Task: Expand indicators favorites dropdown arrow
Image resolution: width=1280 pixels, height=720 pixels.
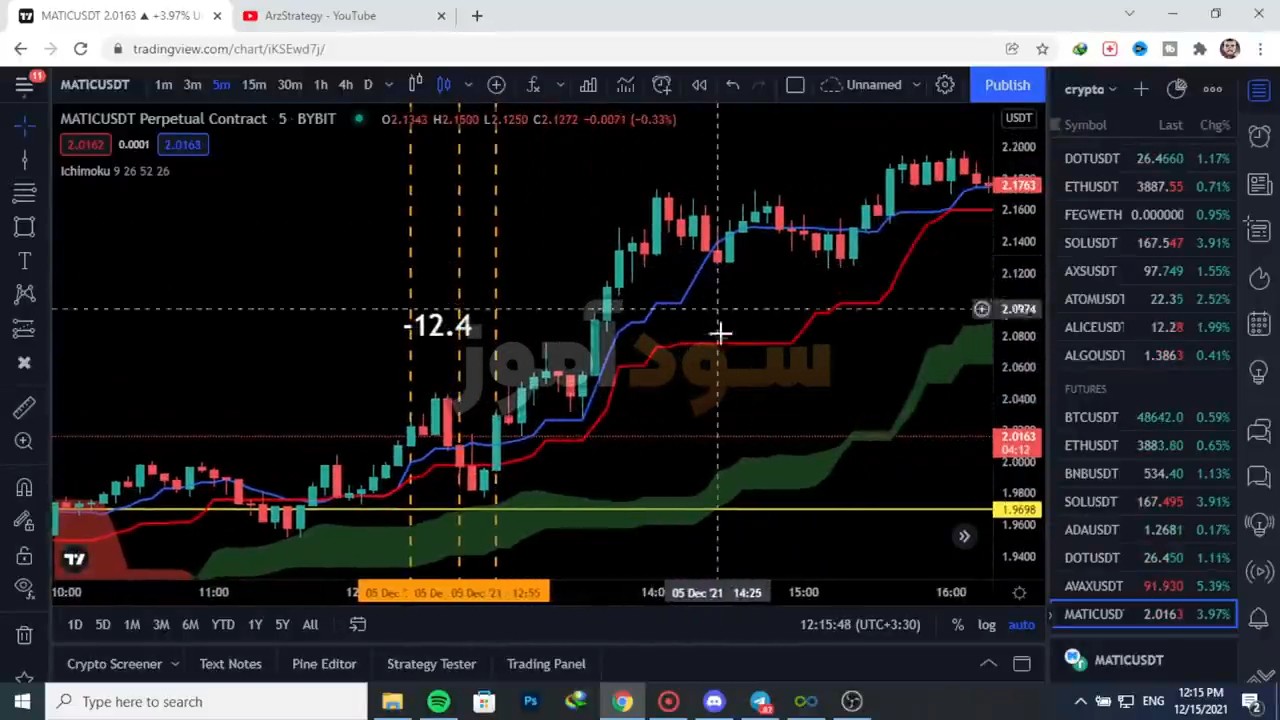Action: coord(560,85)
